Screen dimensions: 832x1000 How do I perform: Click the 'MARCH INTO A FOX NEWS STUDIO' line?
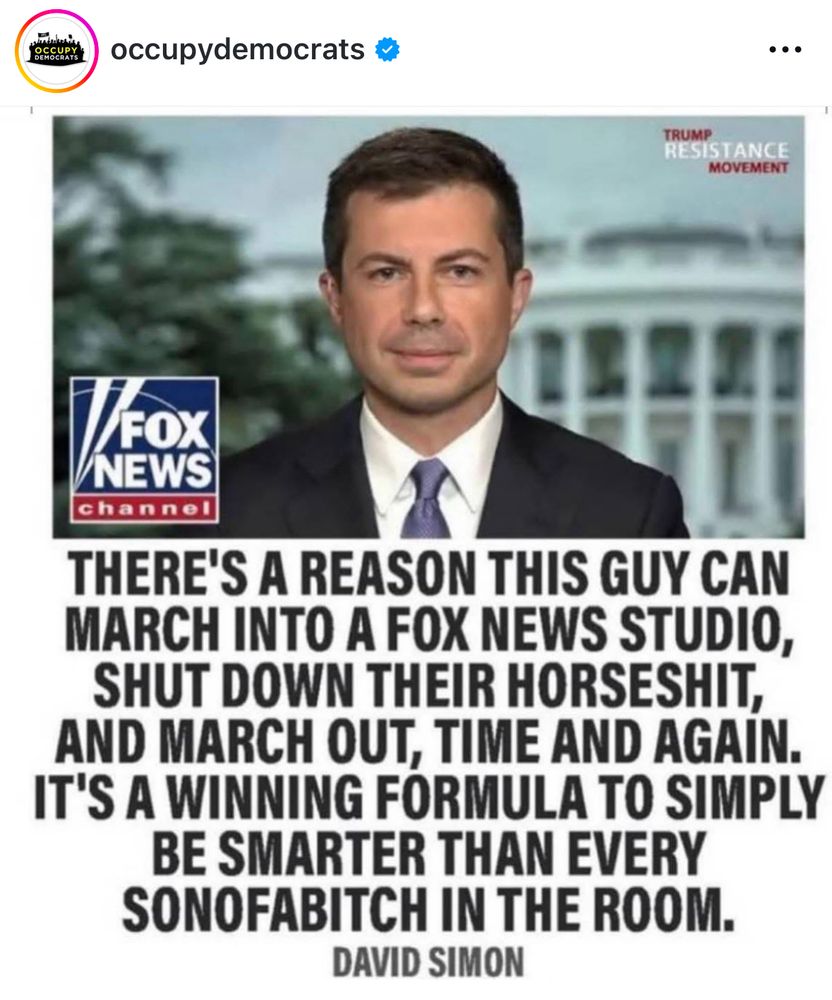pyautogui.click(x=428, y=628)
